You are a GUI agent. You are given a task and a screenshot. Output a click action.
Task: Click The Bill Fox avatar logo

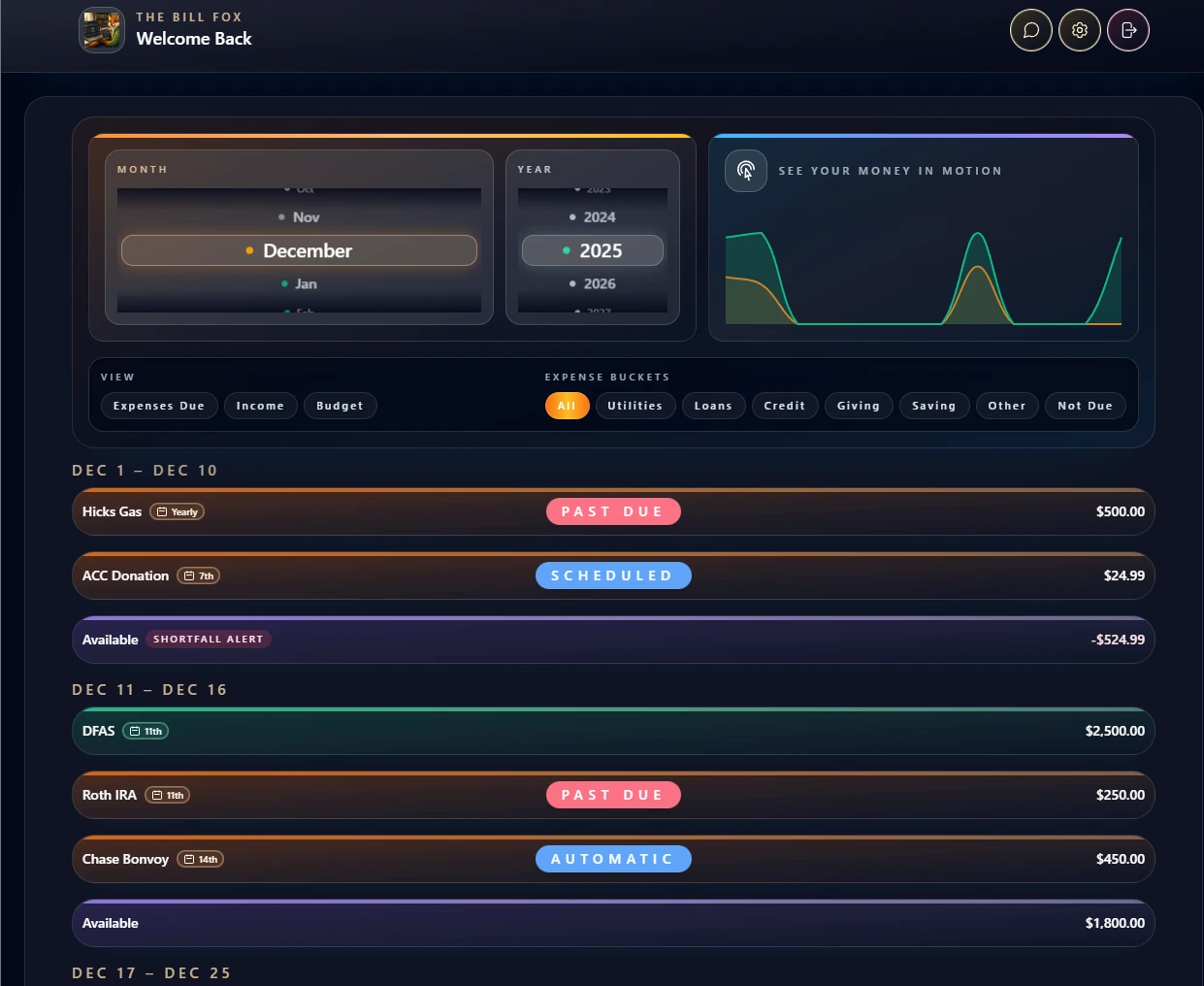tap(101, 30)
